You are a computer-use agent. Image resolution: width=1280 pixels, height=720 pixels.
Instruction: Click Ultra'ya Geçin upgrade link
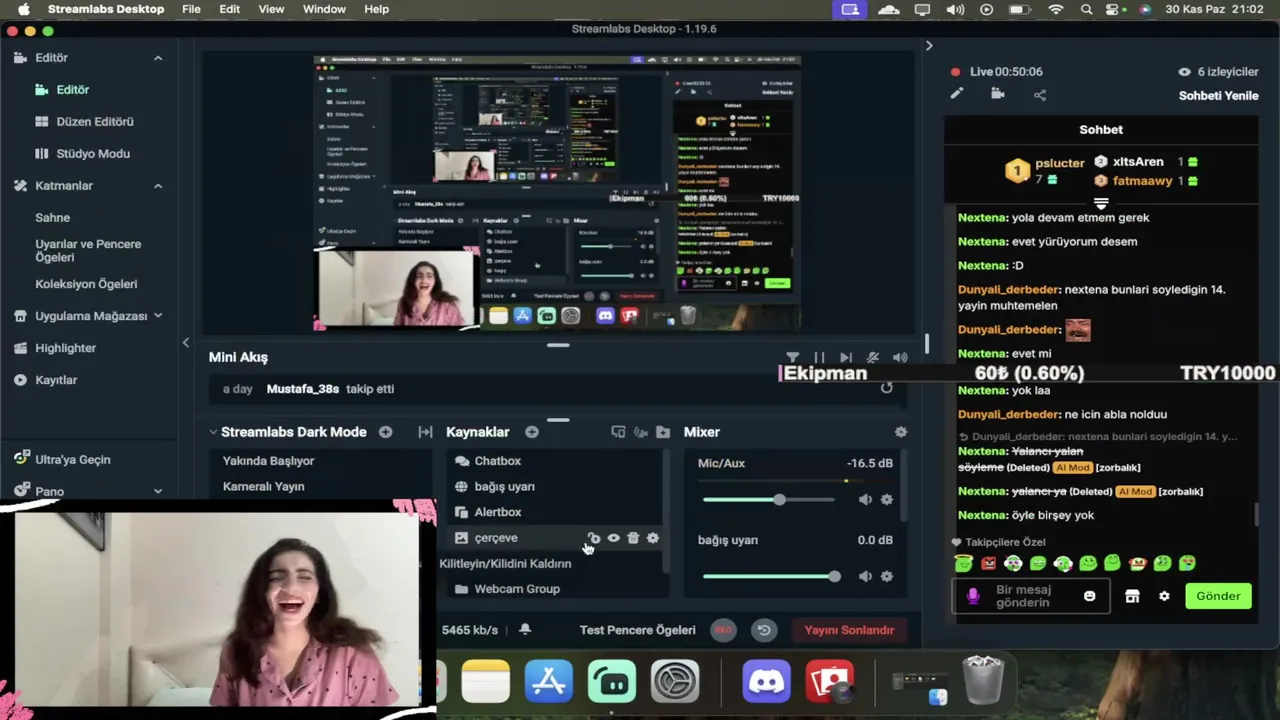coord(73,459)
